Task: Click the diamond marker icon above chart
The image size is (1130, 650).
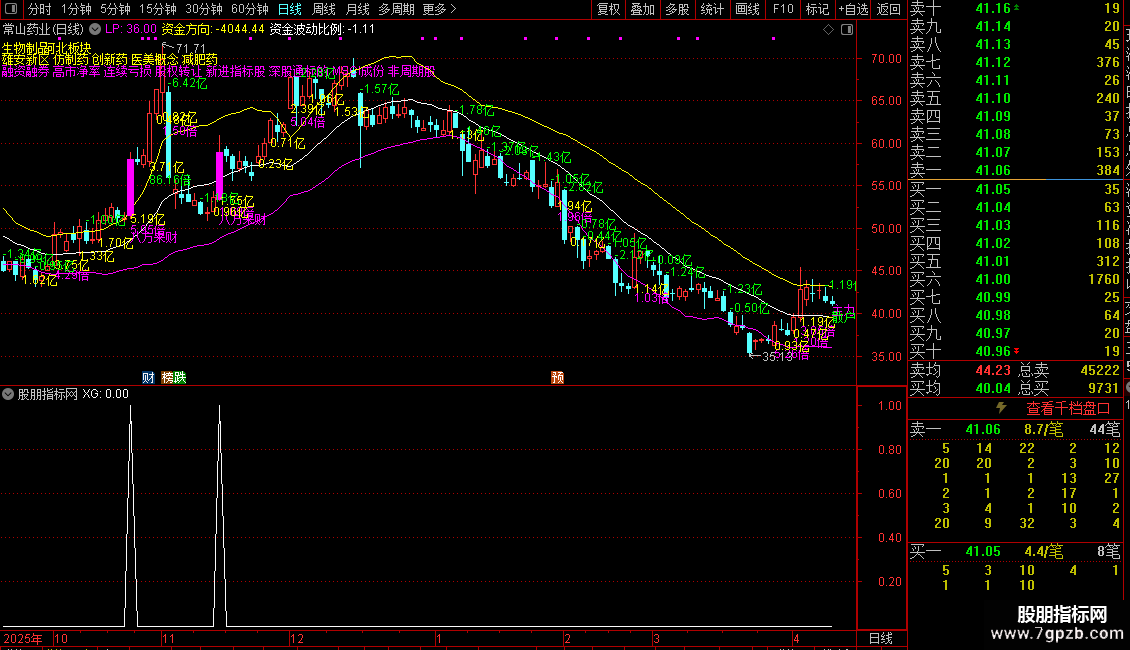Action: (x=829, y=30)
